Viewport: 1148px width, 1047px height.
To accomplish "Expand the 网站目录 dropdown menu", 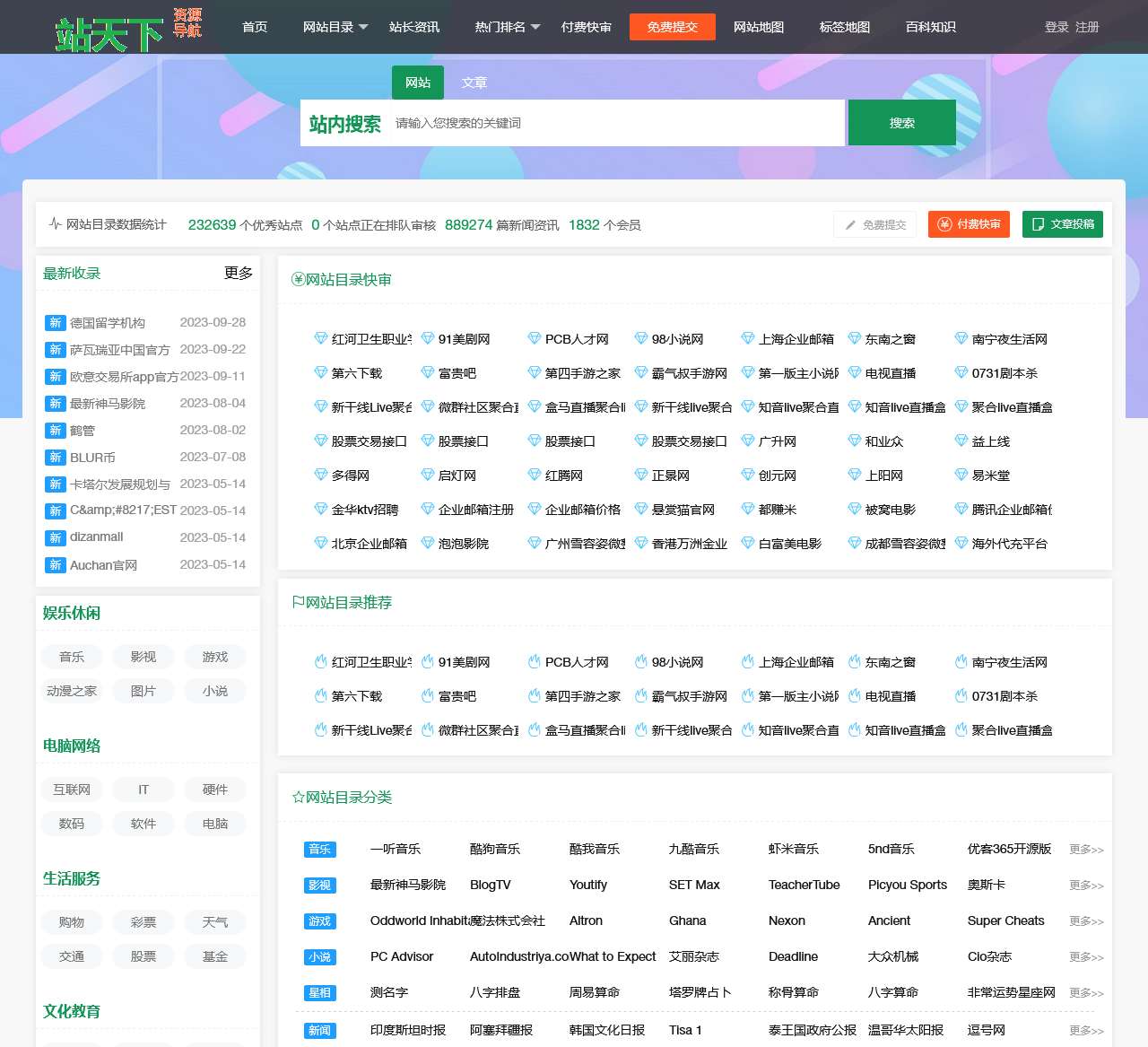I will tap(335, 27).
